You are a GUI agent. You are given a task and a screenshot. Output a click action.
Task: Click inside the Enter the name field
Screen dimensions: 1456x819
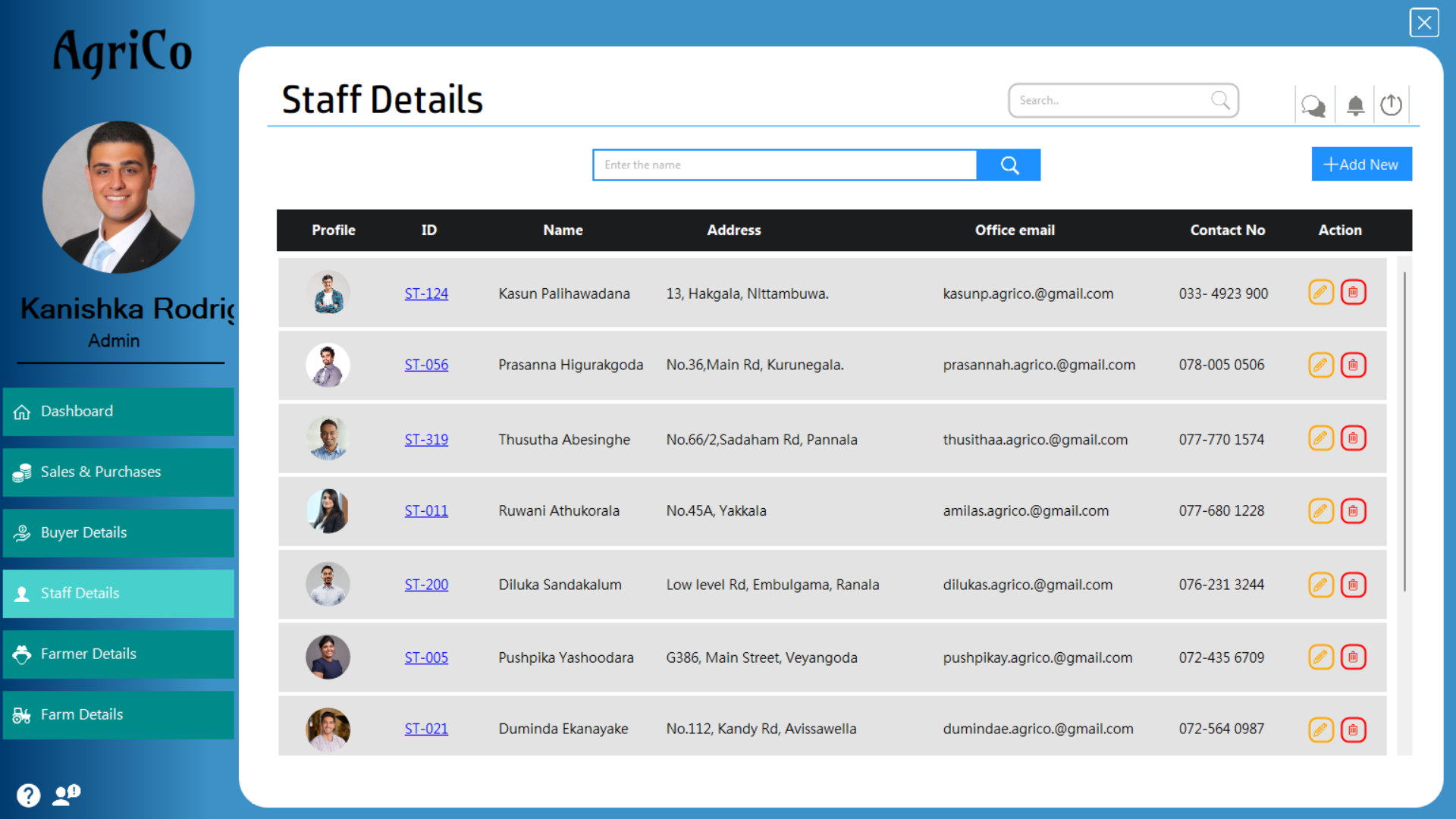coord(785,165)
